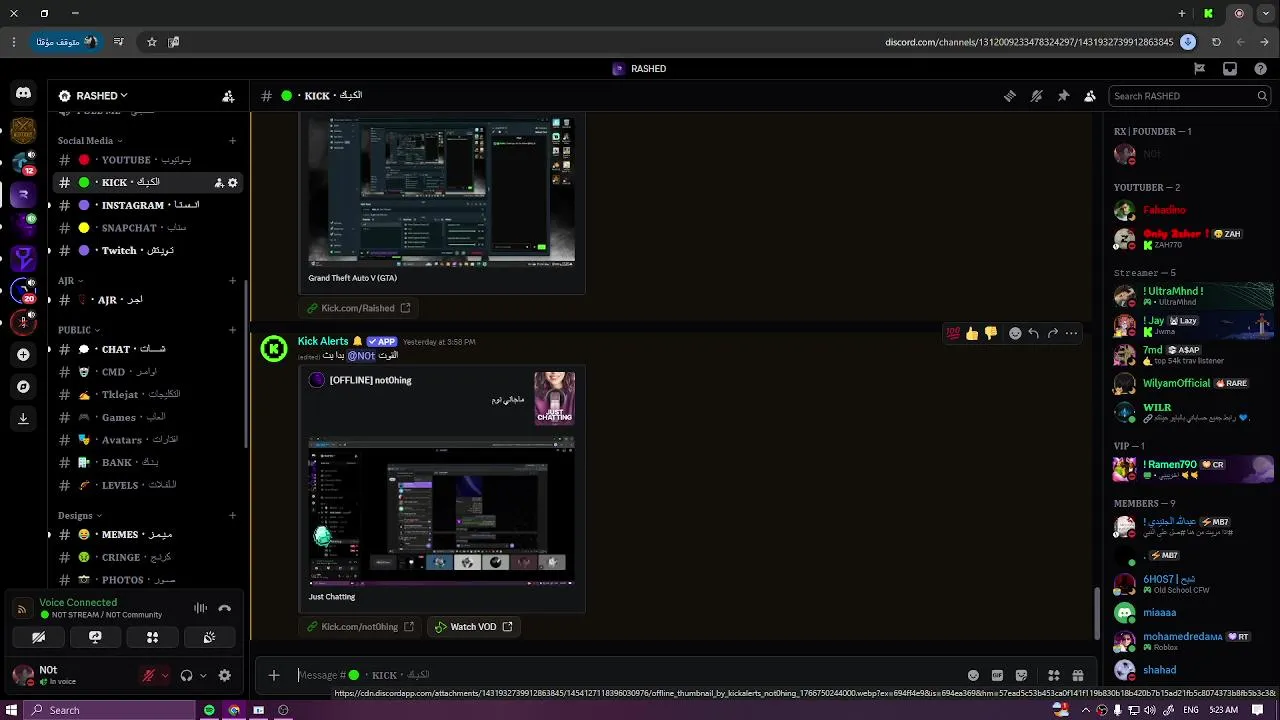Viewport: 1280px width, 720px height.
Task: Toggle channel notification mute bell
Action: [x=1036, y=96]
